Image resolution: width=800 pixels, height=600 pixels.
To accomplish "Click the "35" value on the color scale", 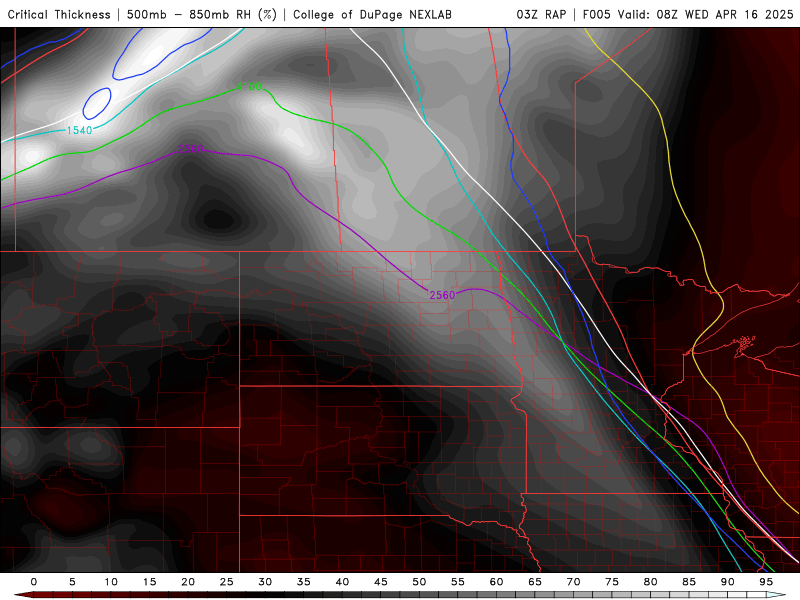I will 304,582.
